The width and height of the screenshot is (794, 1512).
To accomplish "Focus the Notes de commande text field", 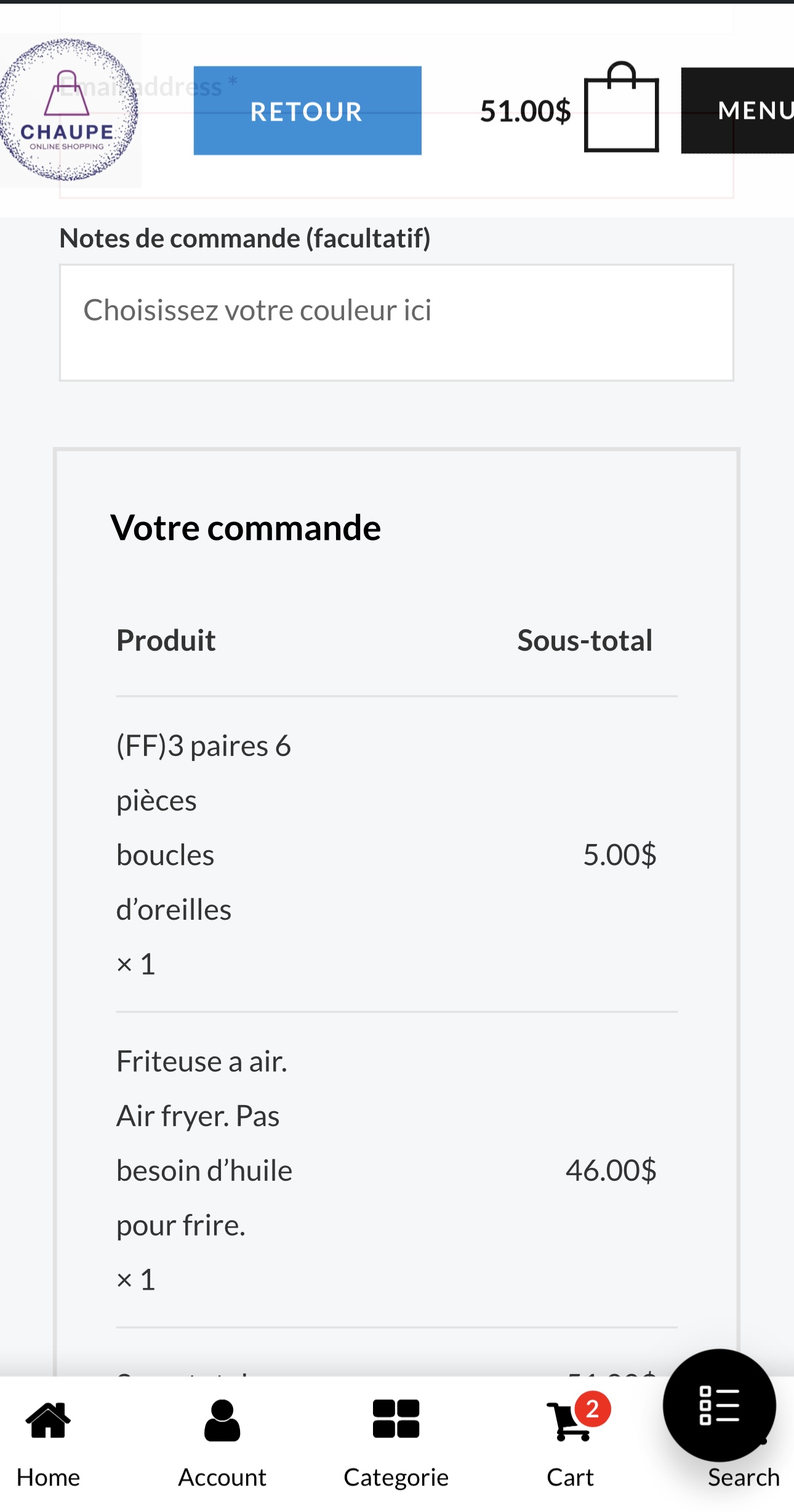I will click(396, 323).
